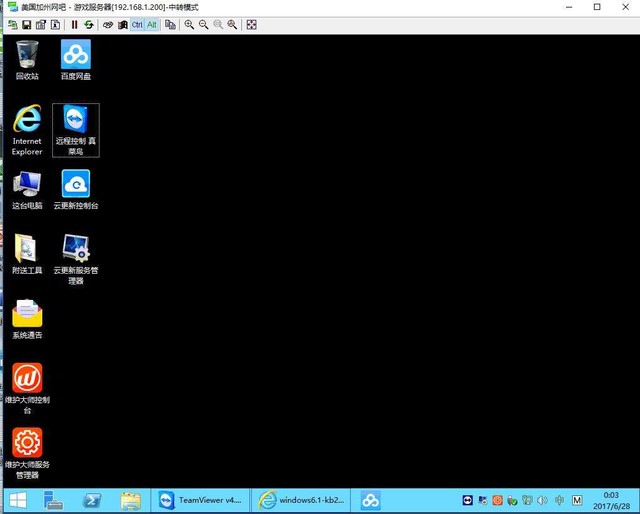
Task: Select the 维护大师控制台 desktop icon
Action: click(x=27, y=389)
